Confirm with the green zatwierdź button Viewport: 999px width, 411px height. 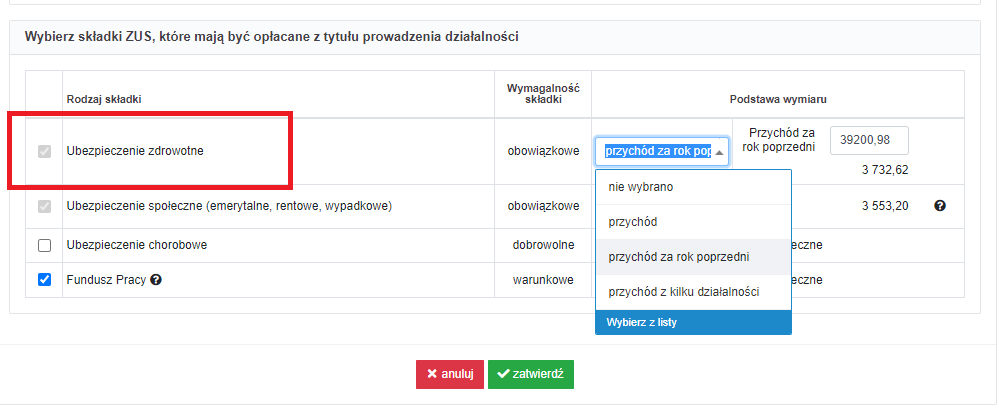[x=531, y=374]
